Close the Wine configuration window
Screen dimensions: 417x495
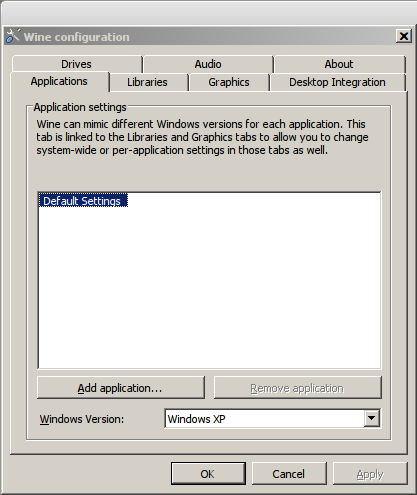[x=404, y=36]
